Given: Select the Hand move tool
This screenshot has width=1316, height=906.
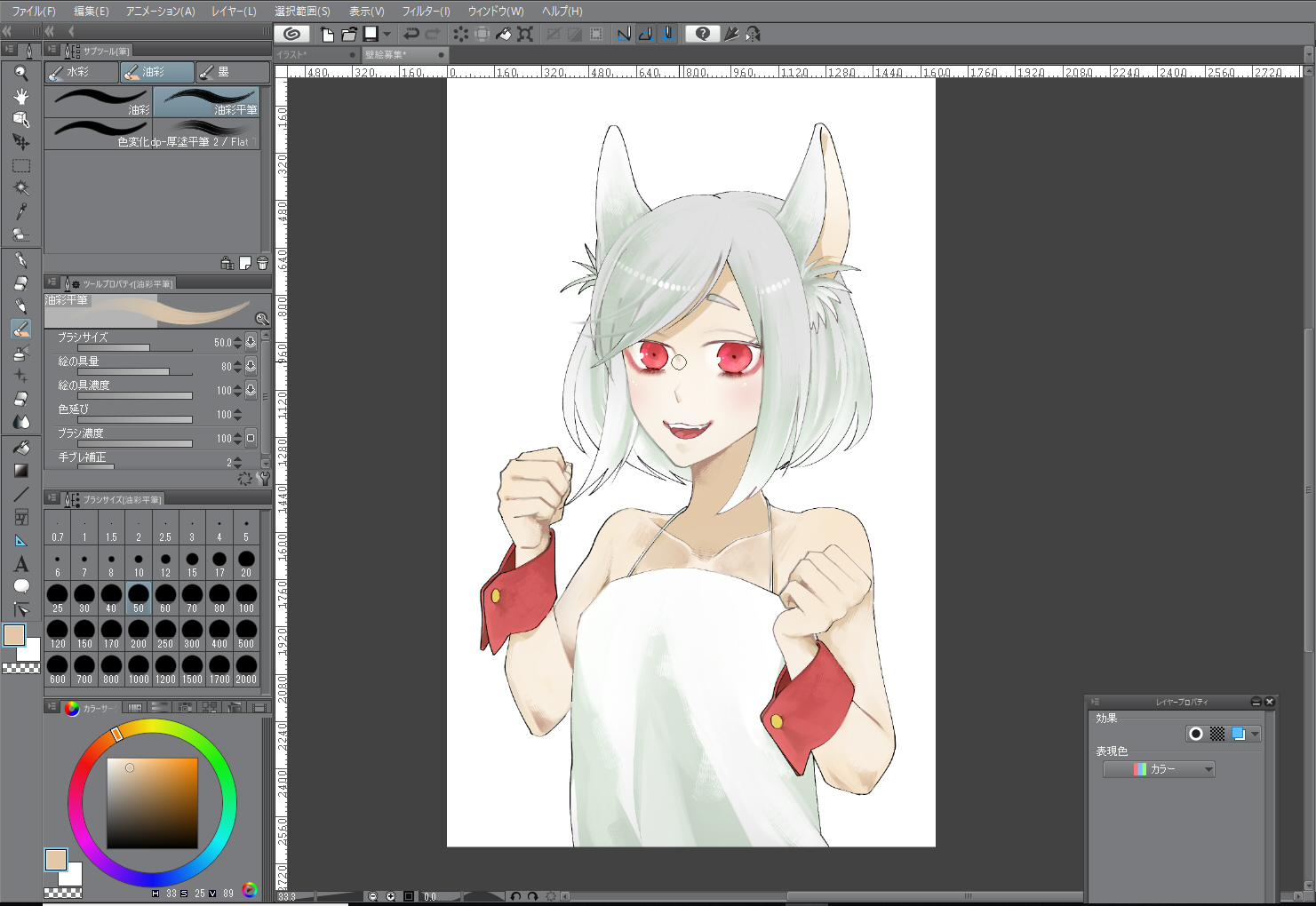Looking at the screenshot, I should pos(21,96).
